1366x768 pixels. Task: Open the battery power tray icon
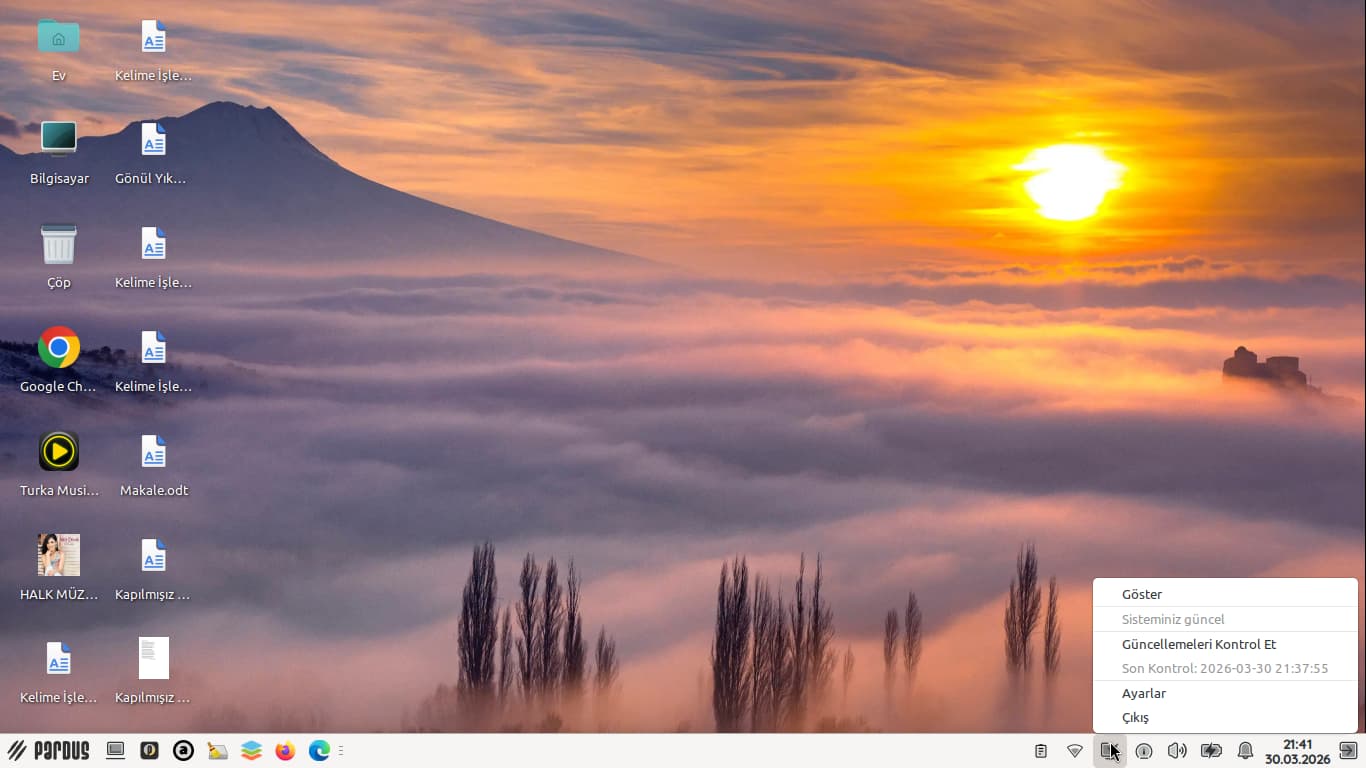click(x=1211, y=750)
